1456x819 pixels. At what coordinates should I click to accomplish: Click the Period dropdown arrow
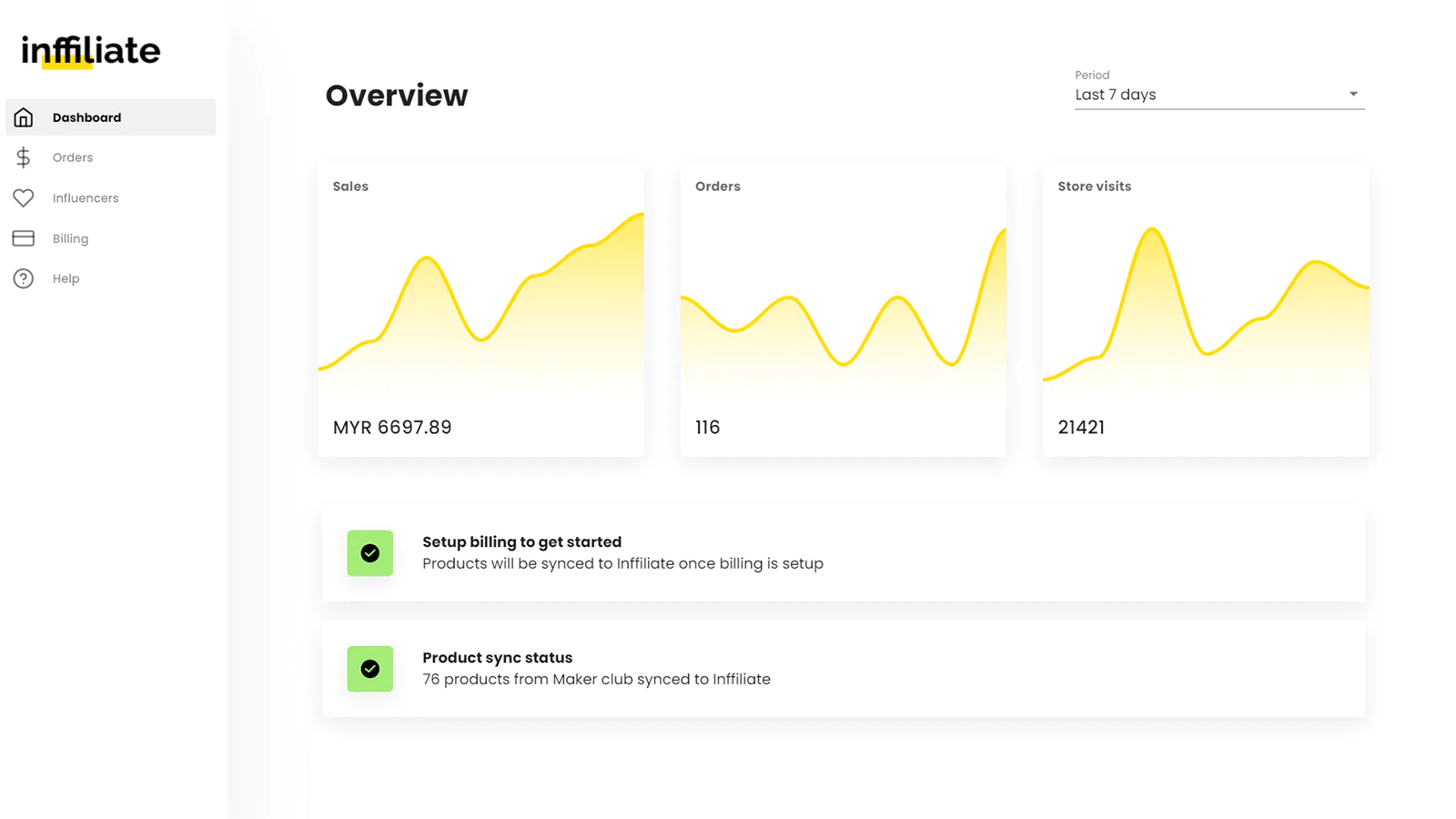pyautogui.click(x=1353, y=94)
